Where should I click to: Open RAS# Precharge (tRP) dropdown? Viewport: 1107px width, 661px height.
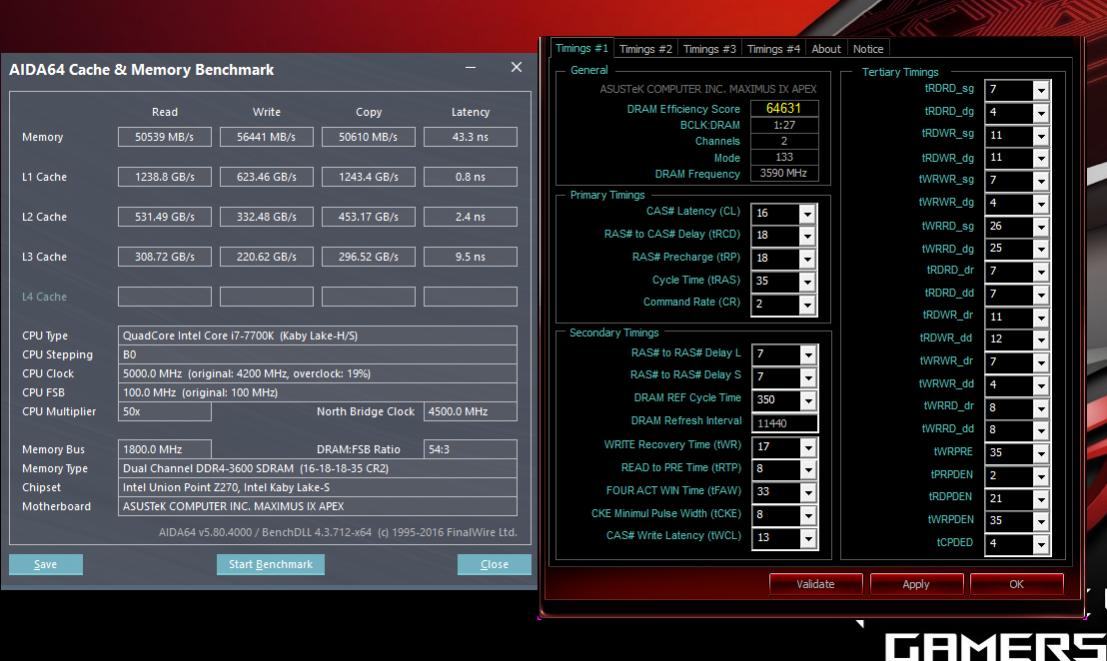[x=807, y=258]
